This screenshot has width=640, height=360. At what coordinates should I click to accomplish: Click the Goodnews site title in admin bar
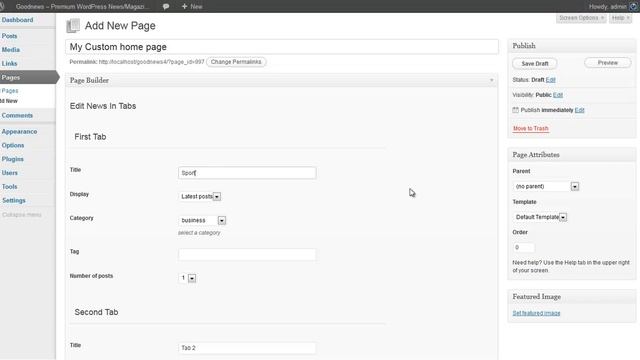82,7
